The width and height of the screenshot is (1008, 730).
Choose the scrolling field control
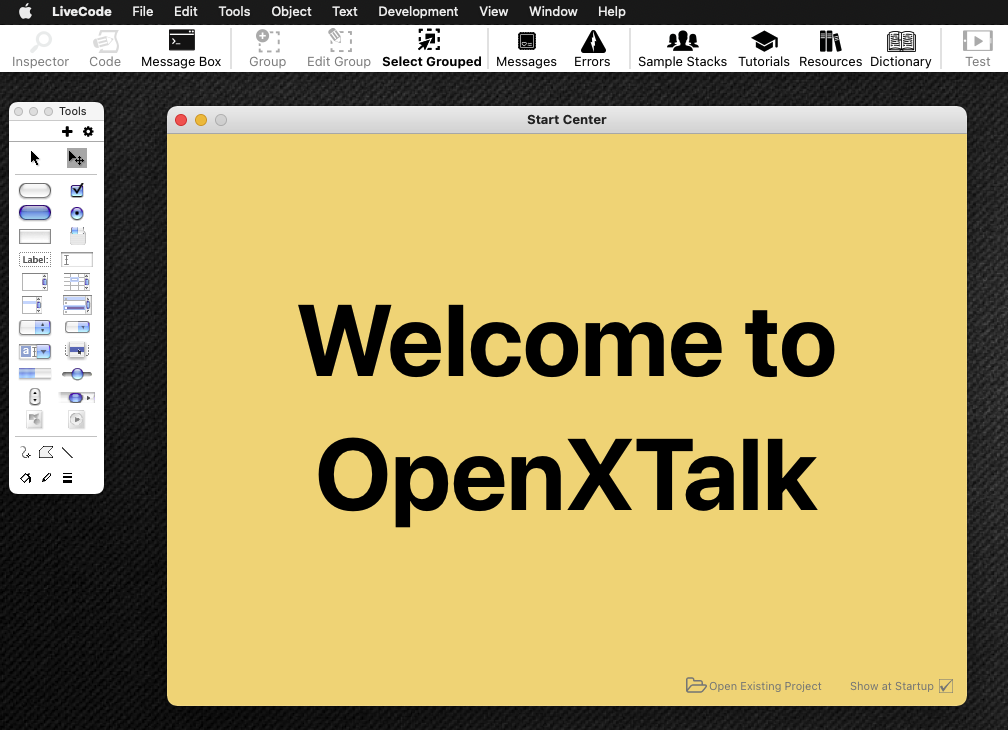[x=35, y=282]
